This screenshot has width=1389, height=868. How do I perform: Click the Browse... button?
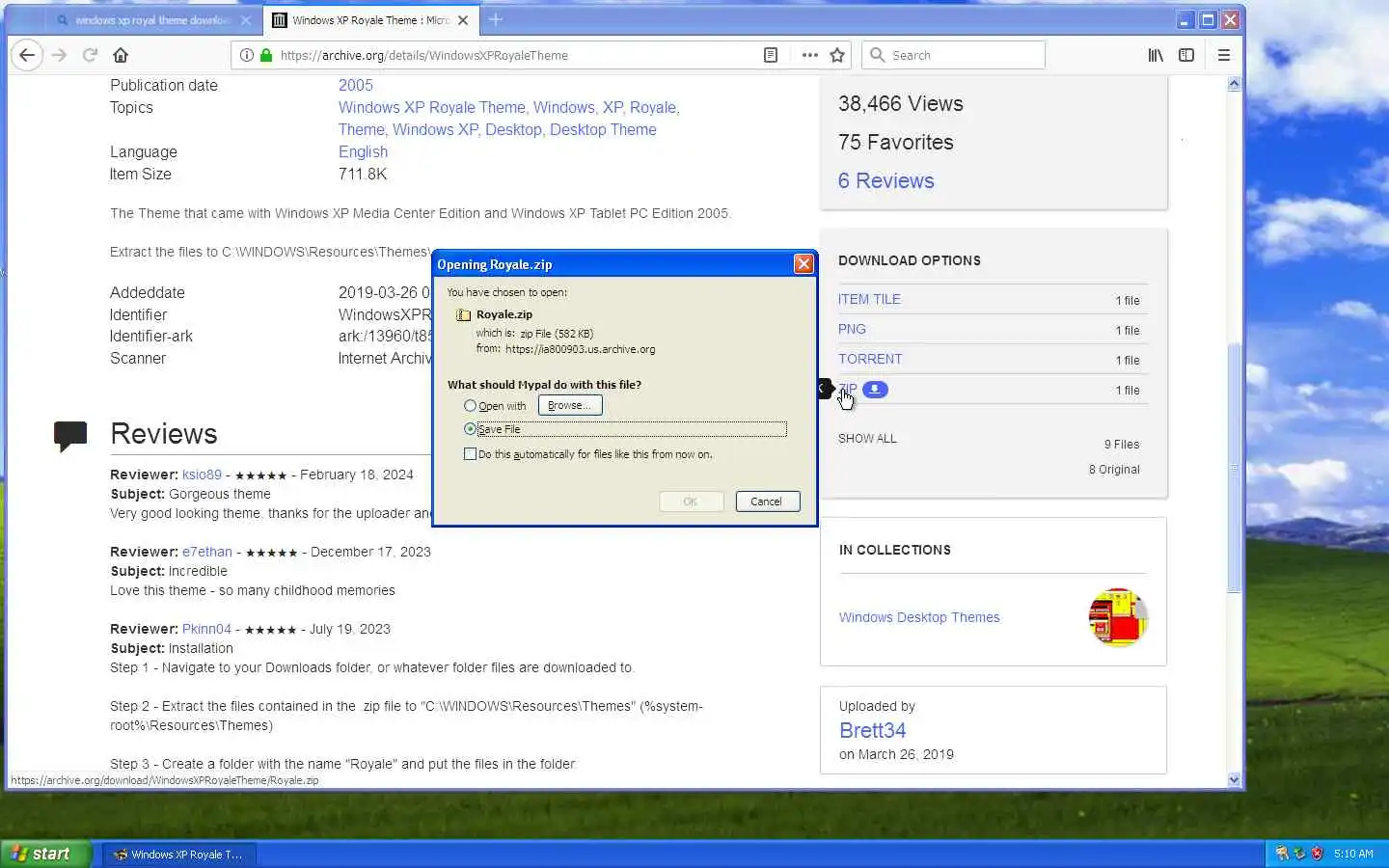tap(570, 406)
